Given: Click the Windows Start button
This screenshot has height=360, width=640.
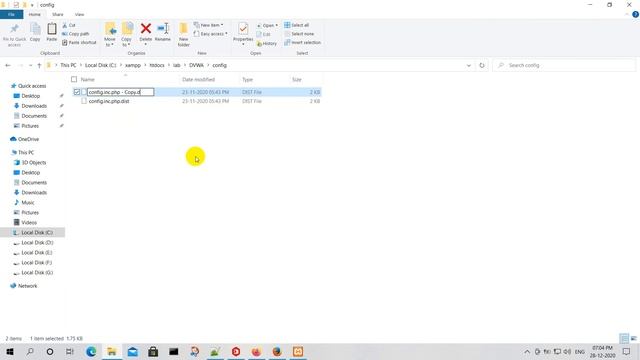Looking at the screenshot, I should 9,351.
